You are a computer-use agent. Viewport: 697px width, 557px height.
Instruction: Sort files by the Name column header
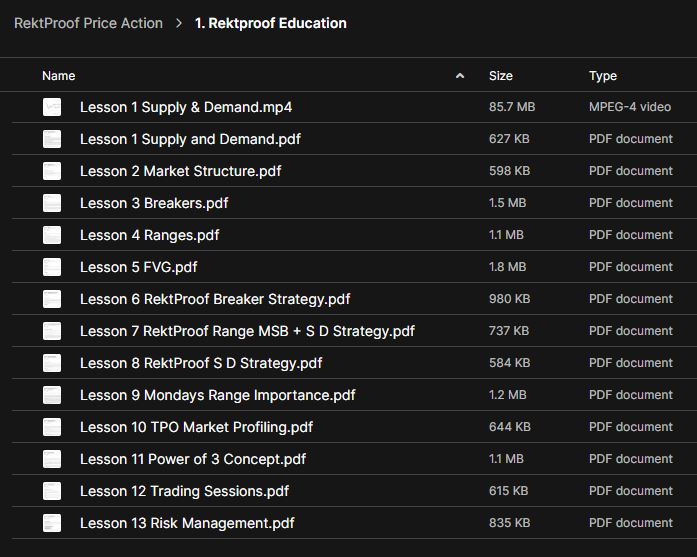click(59, 76)
